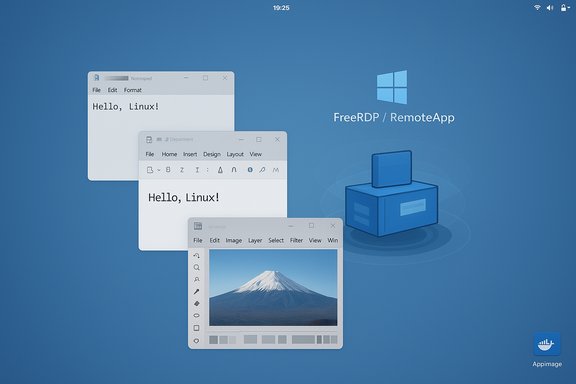The width and height of the screenshot is (576, 384).
Task: Select the rectangle shape tool
Action: click(197, 328)
